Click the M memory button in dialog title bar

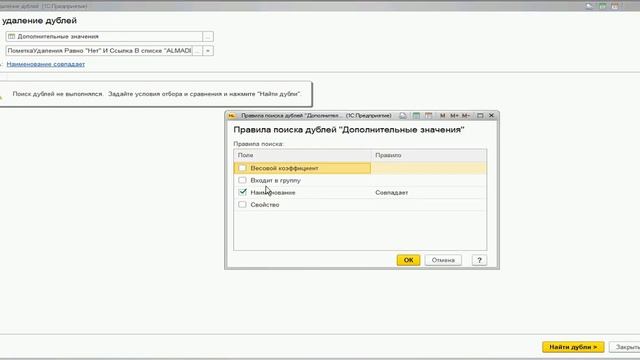[442, 116]
